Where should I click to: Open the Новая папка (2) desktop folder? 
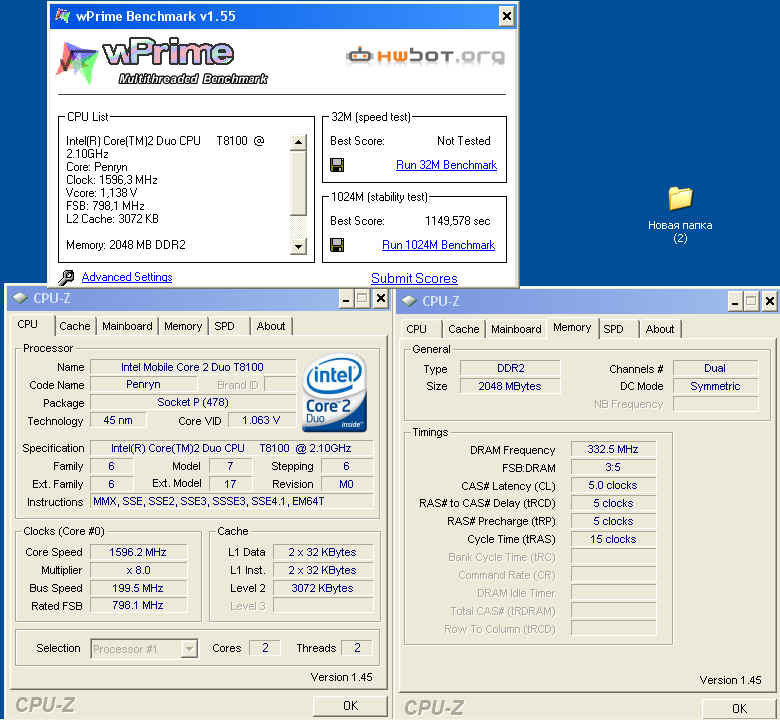(x=680, y=214)
